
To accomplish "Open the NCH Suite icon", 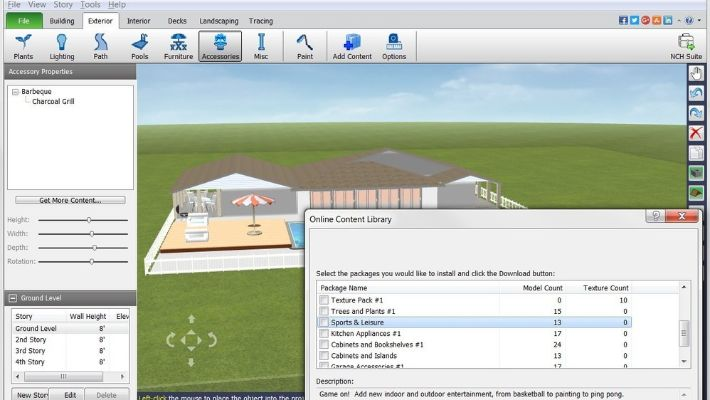I will click(x=686, y=46).
